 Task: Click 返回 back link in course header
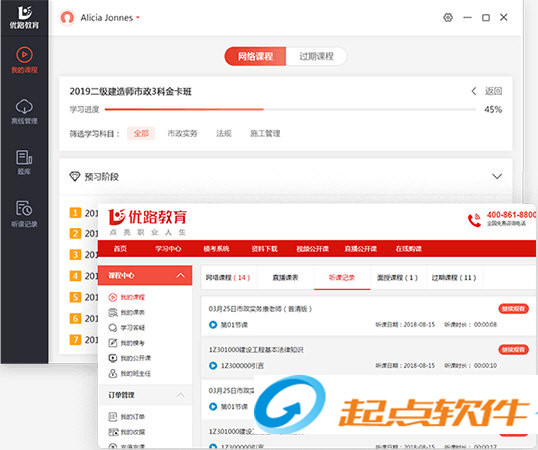(x=487, y=91)
